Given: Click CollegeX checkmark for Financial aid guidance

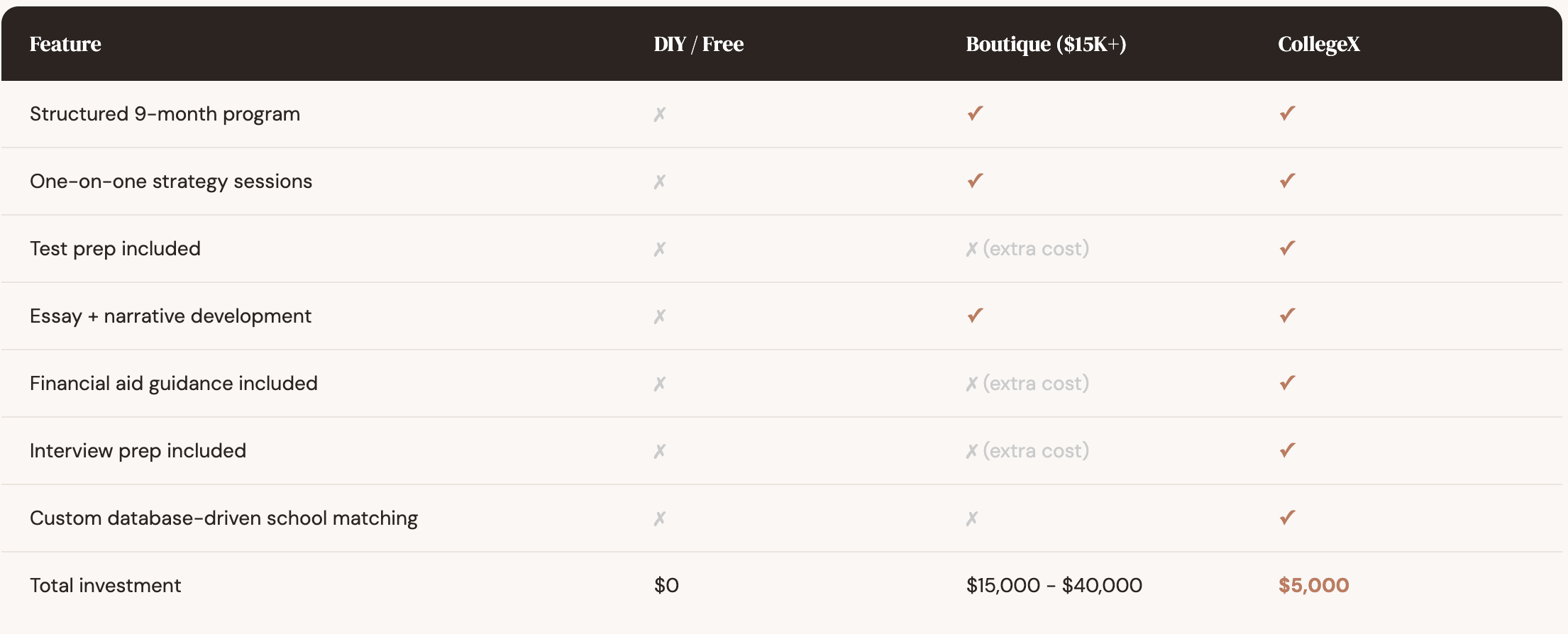Looking at the screenshot, I should coord(1287,383).
